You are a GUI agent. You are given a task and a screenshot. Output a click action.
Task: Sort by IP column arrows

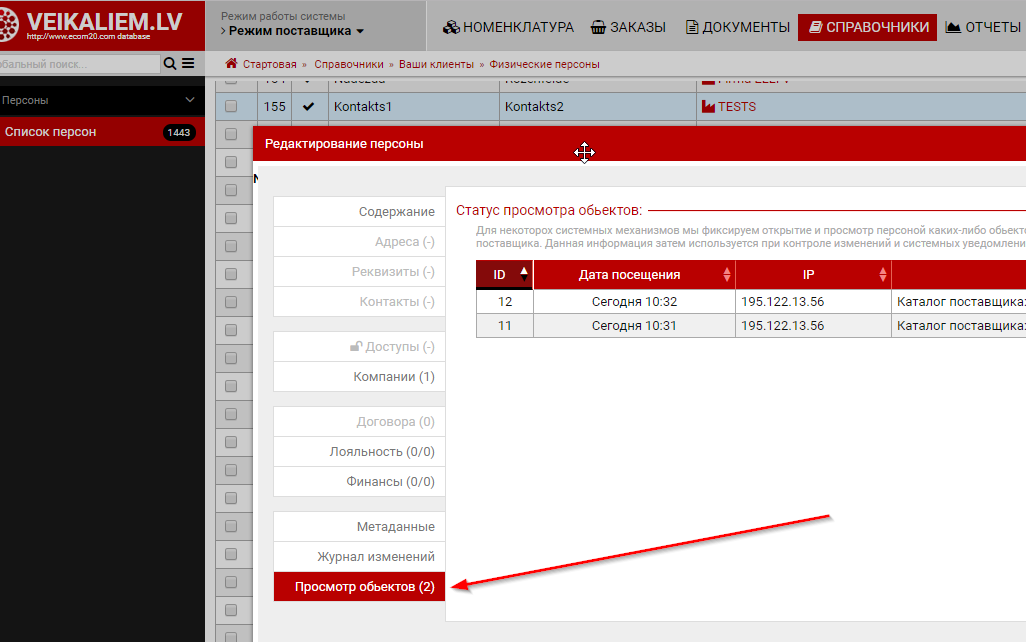point(883,275)
